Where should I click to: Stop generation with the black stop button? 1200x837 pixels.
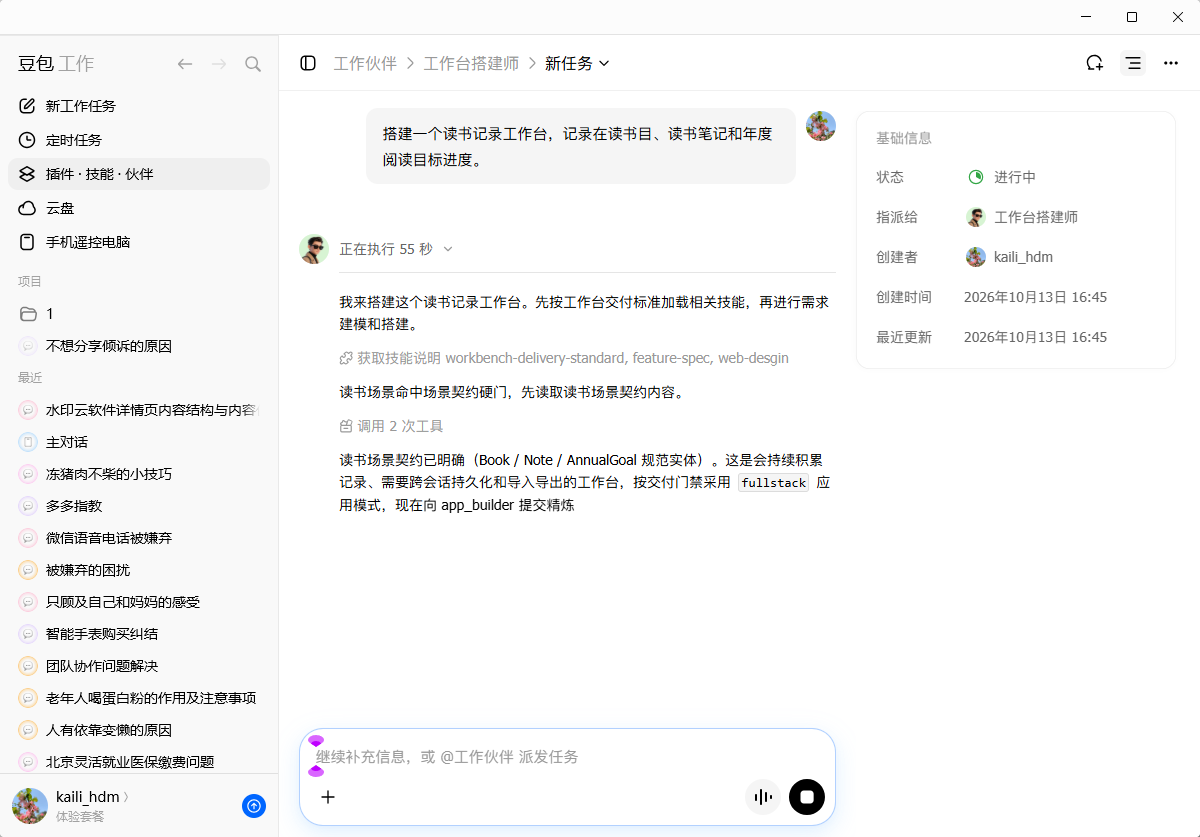coord(807,797)
